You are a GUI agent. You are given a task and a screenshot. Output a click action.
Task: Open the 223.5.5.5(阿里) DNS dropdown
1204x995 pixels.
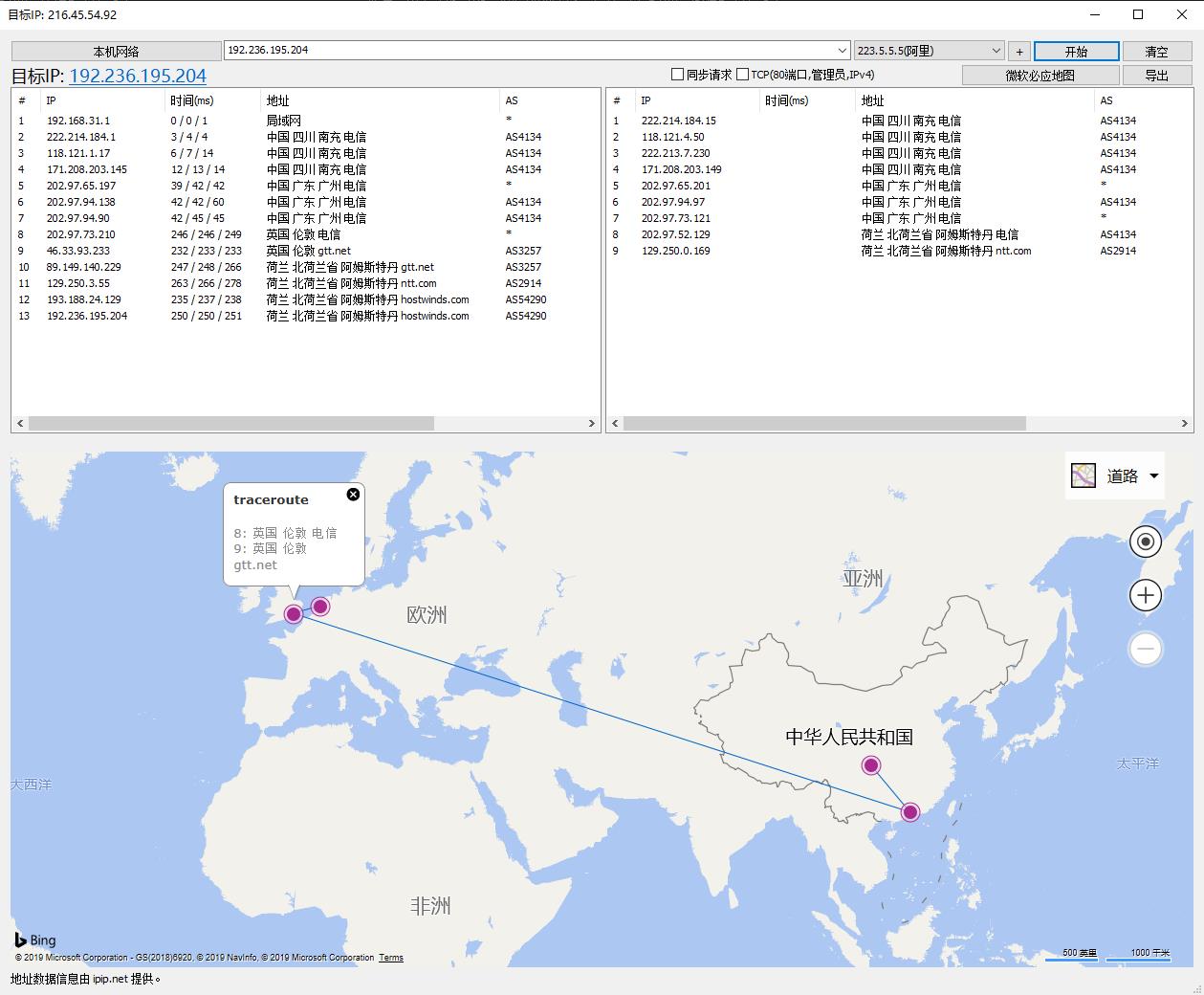click(x=996, y=51)
